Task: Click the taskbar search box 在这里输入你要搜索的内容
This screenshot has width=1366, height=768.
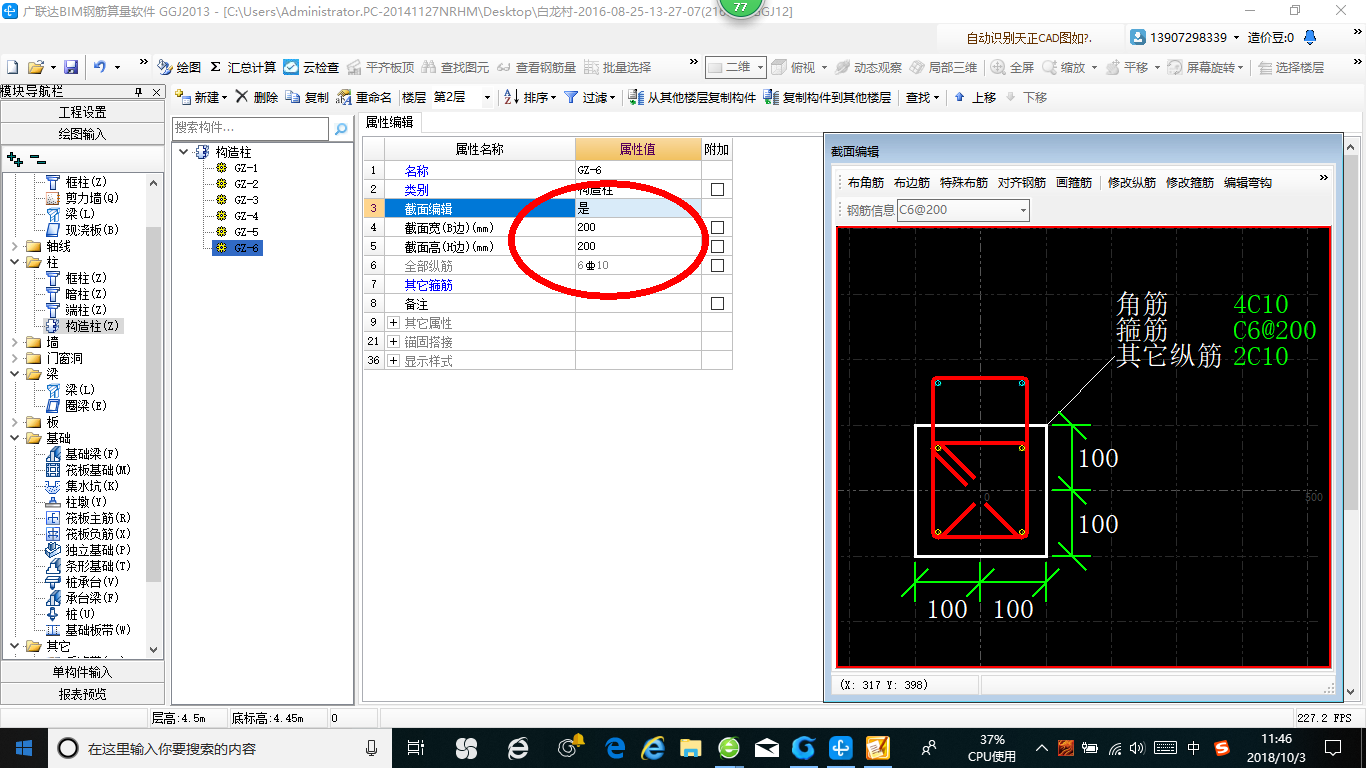Action: [x=220, y=748]
